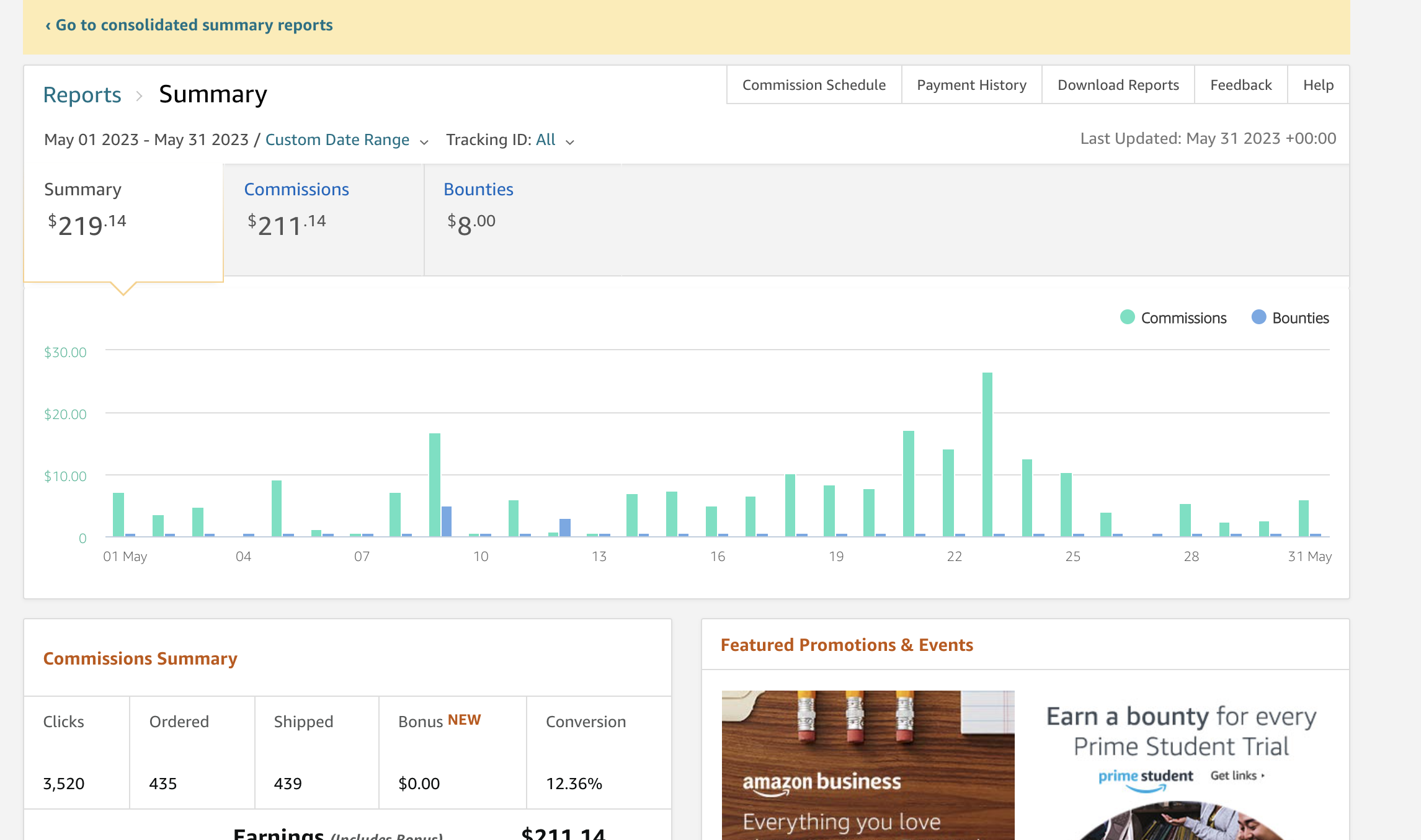The width and height of the screenshot is (1421, 840).
Task: Click the $30.00 y-axis label
Action: 65,353
